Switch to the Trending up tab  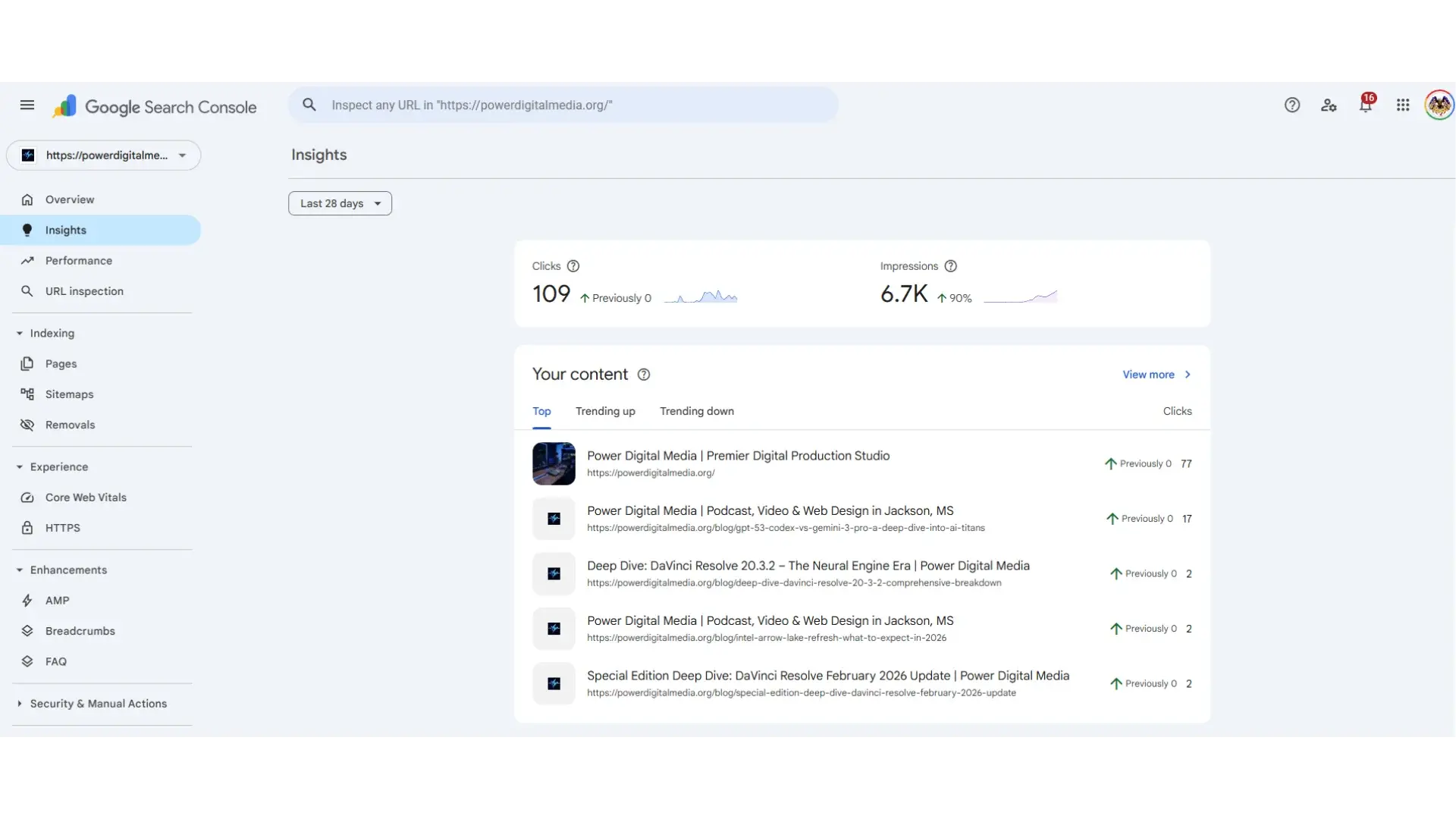pos(605,411)
